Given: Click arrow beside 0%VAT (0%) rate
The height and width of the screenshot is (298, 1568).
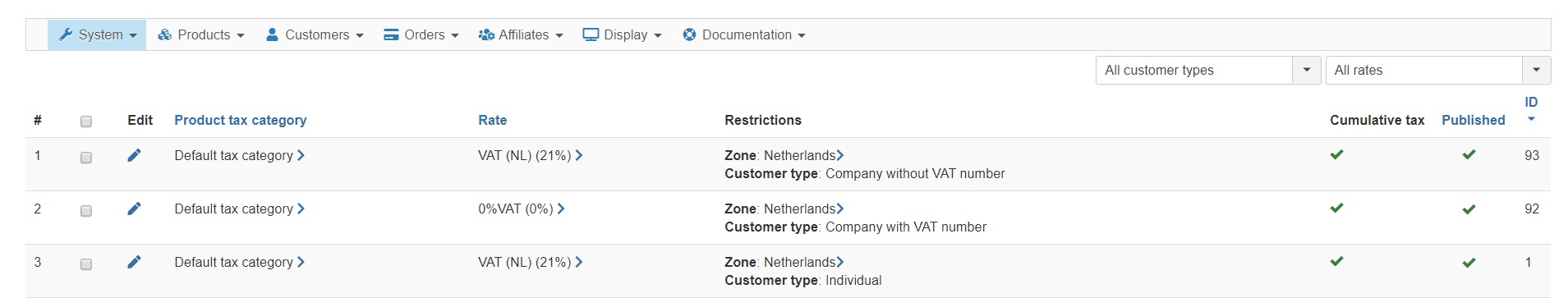Looking at the screenshot, I should coord(561,209).
